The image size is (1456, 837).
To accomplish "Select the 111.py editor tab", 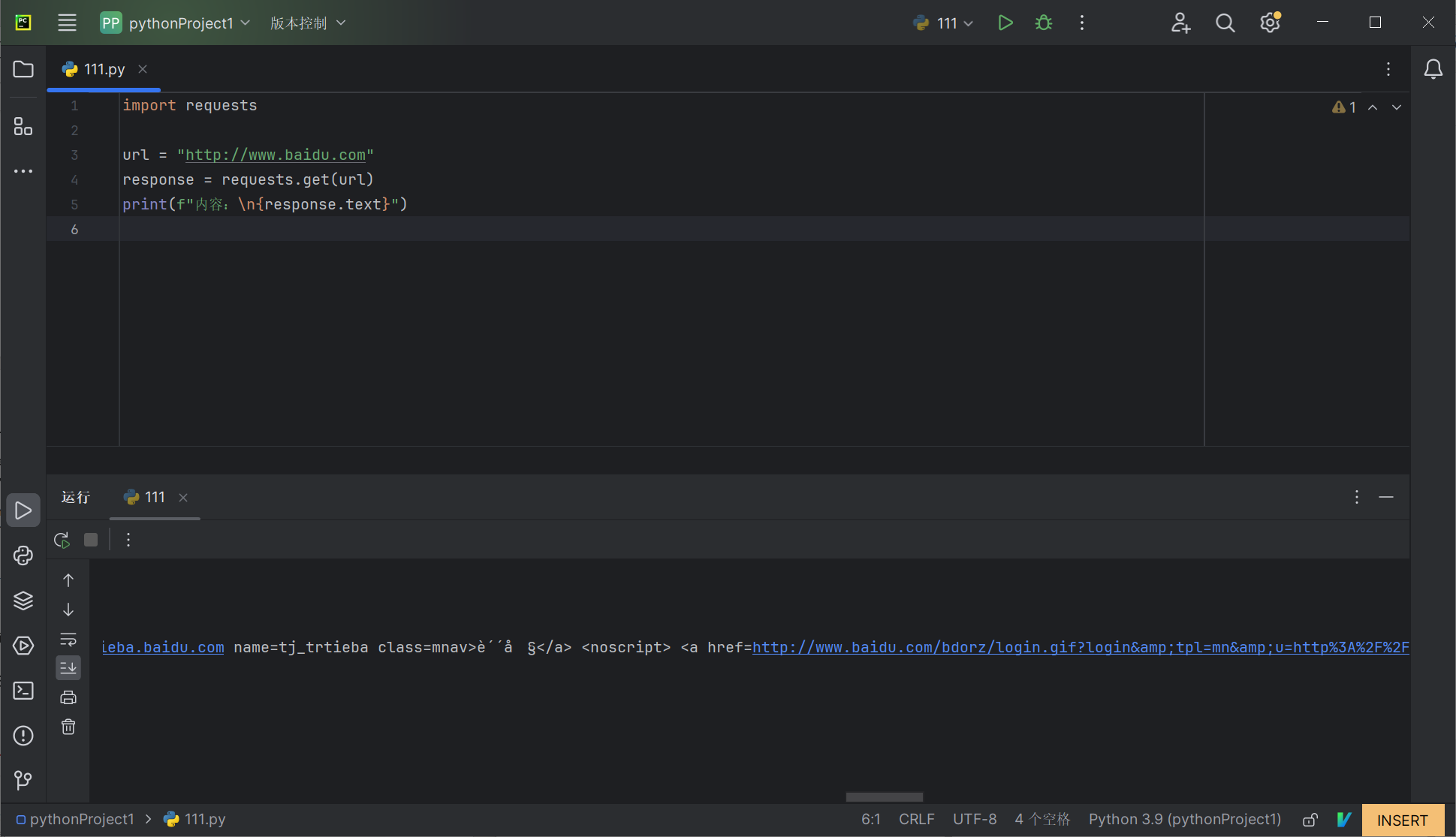I will 104,69.
